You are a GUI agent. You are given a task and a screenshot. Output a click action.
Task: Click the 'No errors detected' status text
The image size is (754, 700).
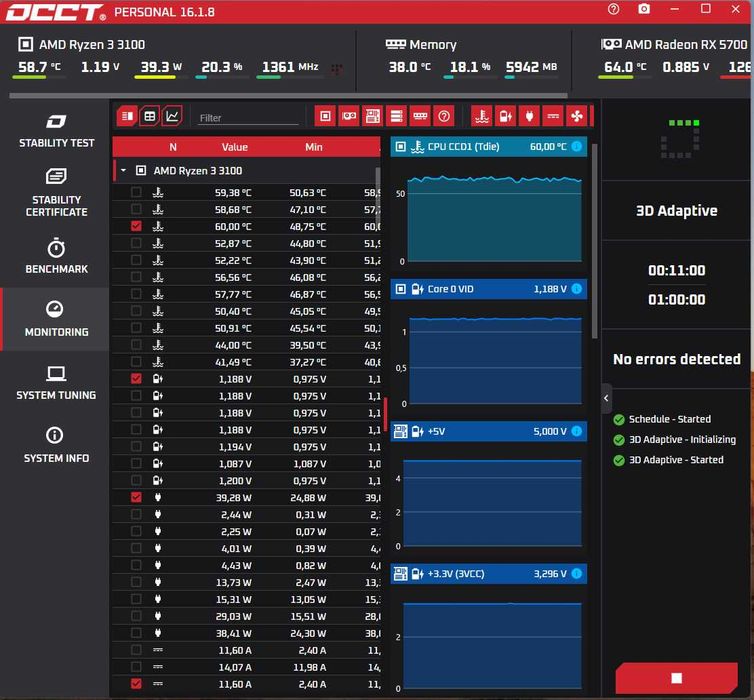[677, 359]
